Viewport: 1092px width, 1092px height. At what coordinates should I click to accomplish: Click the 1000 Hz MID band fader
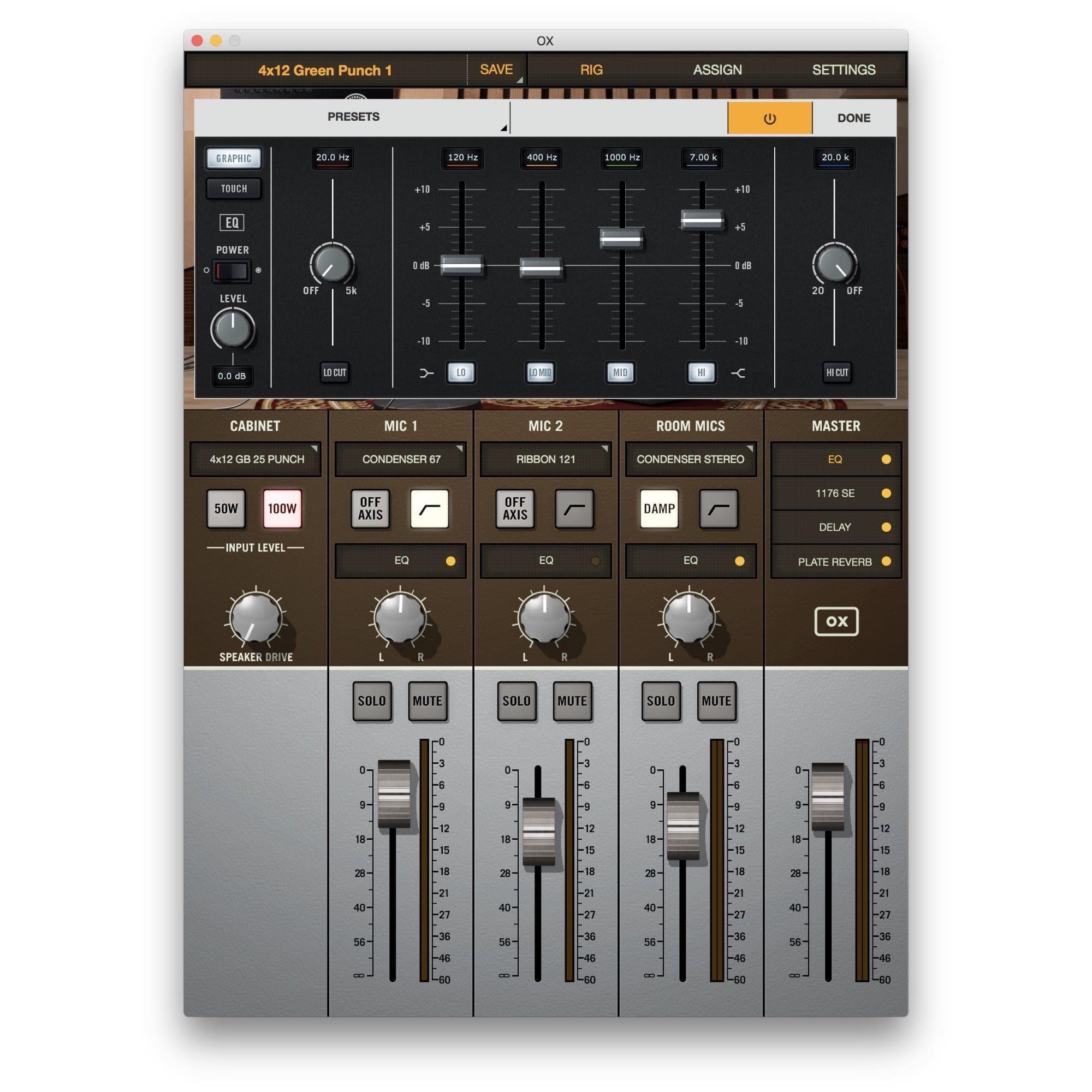pos(621,239)
